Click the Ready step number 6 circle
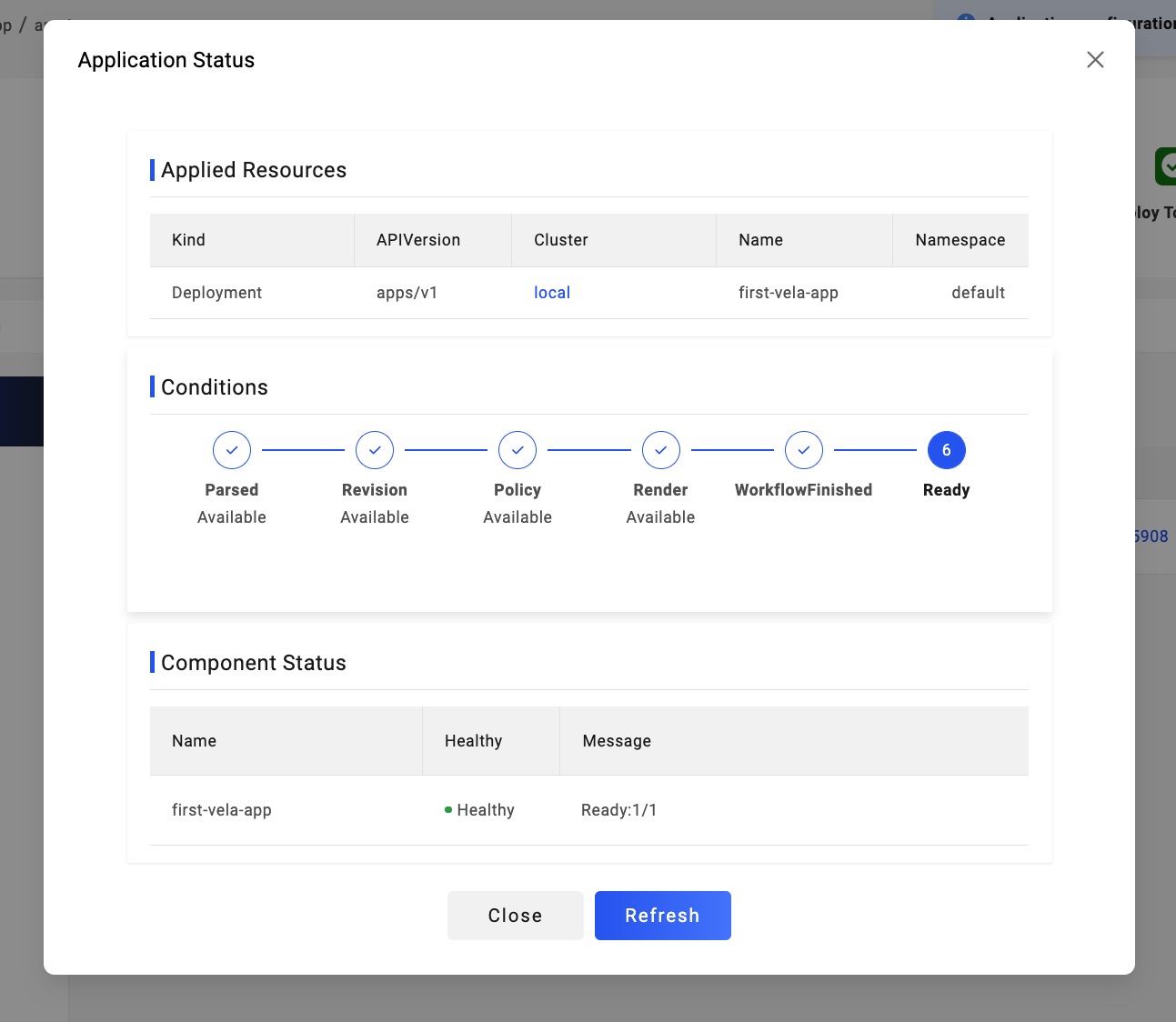1176x1022 pixels. [x=946, y=450]
